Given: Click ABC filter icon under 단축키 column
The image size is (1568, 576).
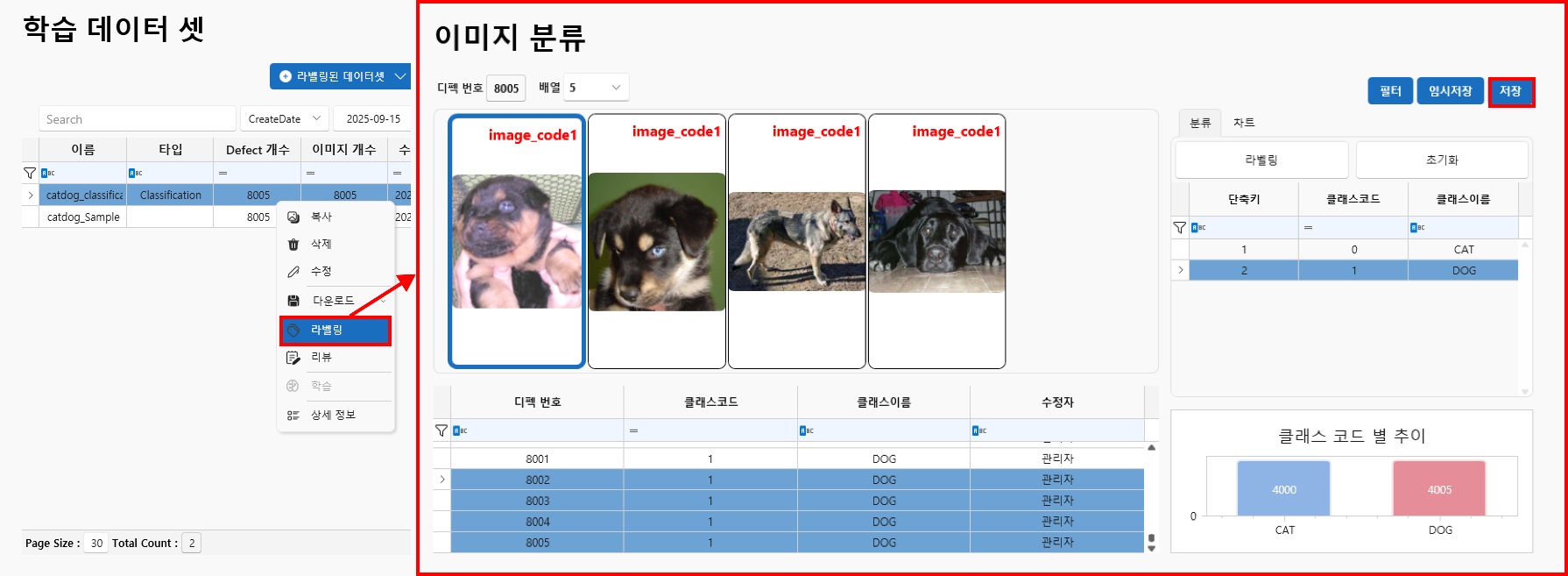Looking at the screenshot, I should pyautogui.click(x=1199, y=227).
